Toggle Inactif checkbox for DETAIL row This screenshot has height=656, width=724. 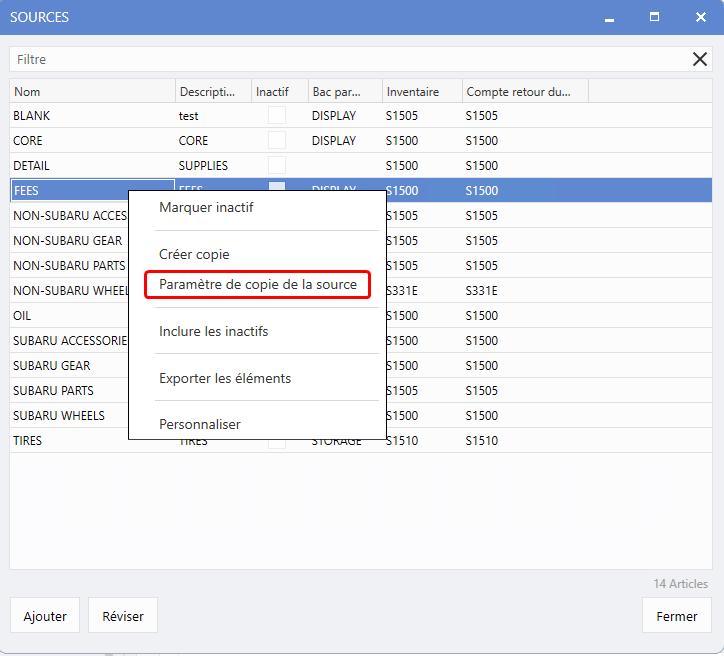click(x=277, y=166)
